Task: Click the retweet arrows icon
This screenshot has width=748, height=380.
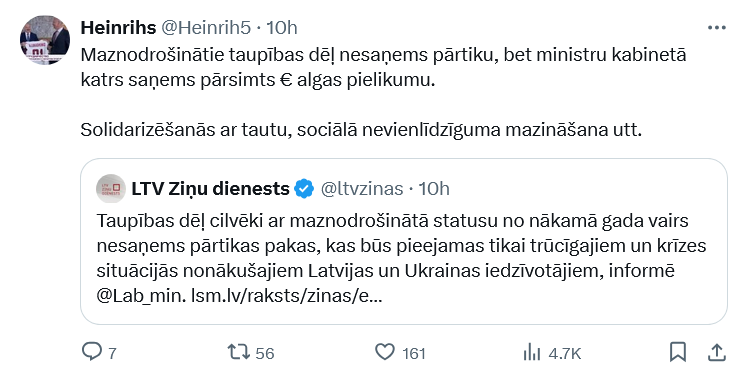Action: tap(238, 352)
